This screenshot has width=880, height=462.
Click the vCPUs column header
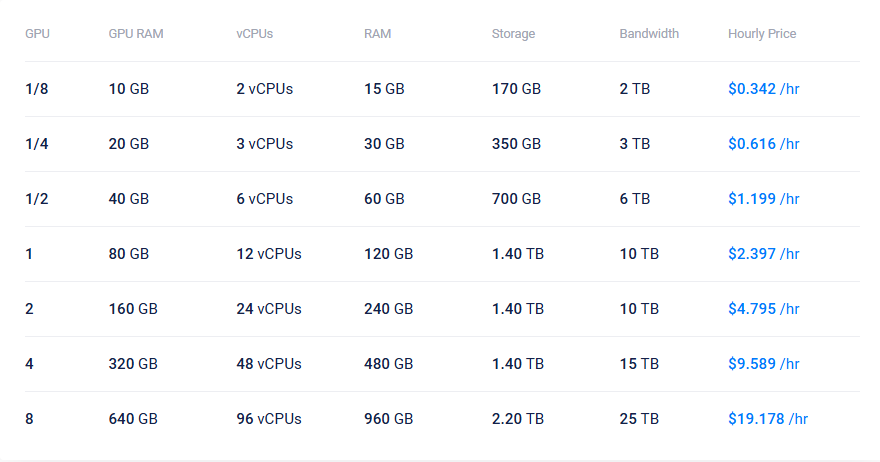click(x=254, y=34)
